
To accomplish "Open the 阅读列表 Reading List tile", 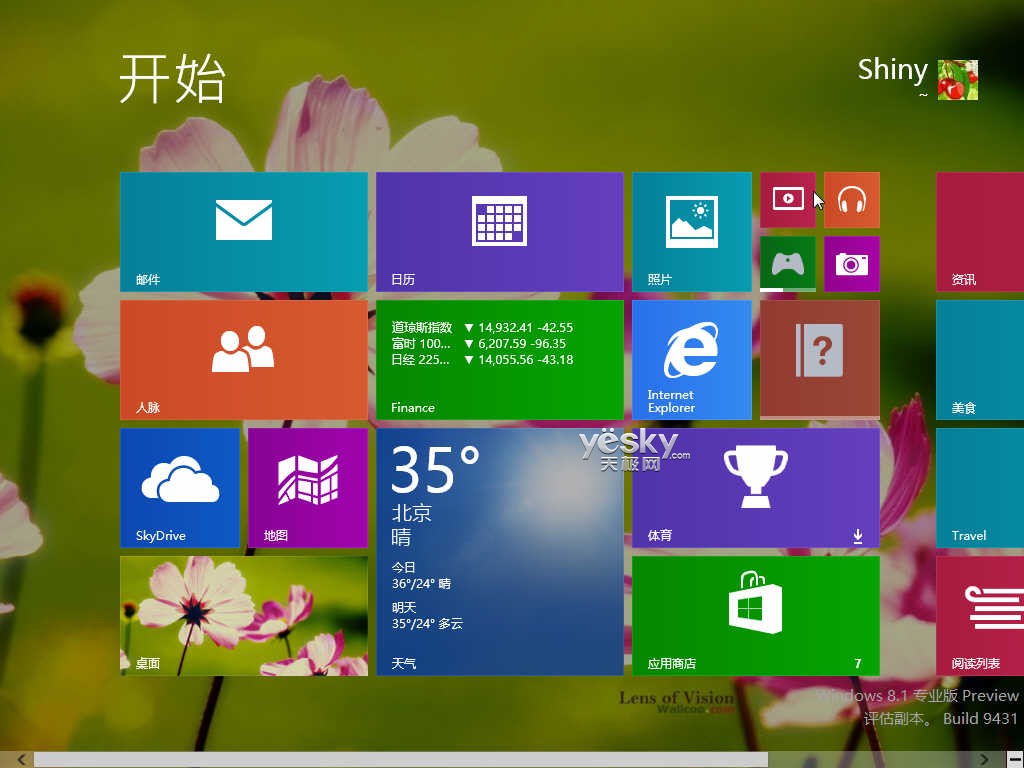I will click(x=980, y=616).
